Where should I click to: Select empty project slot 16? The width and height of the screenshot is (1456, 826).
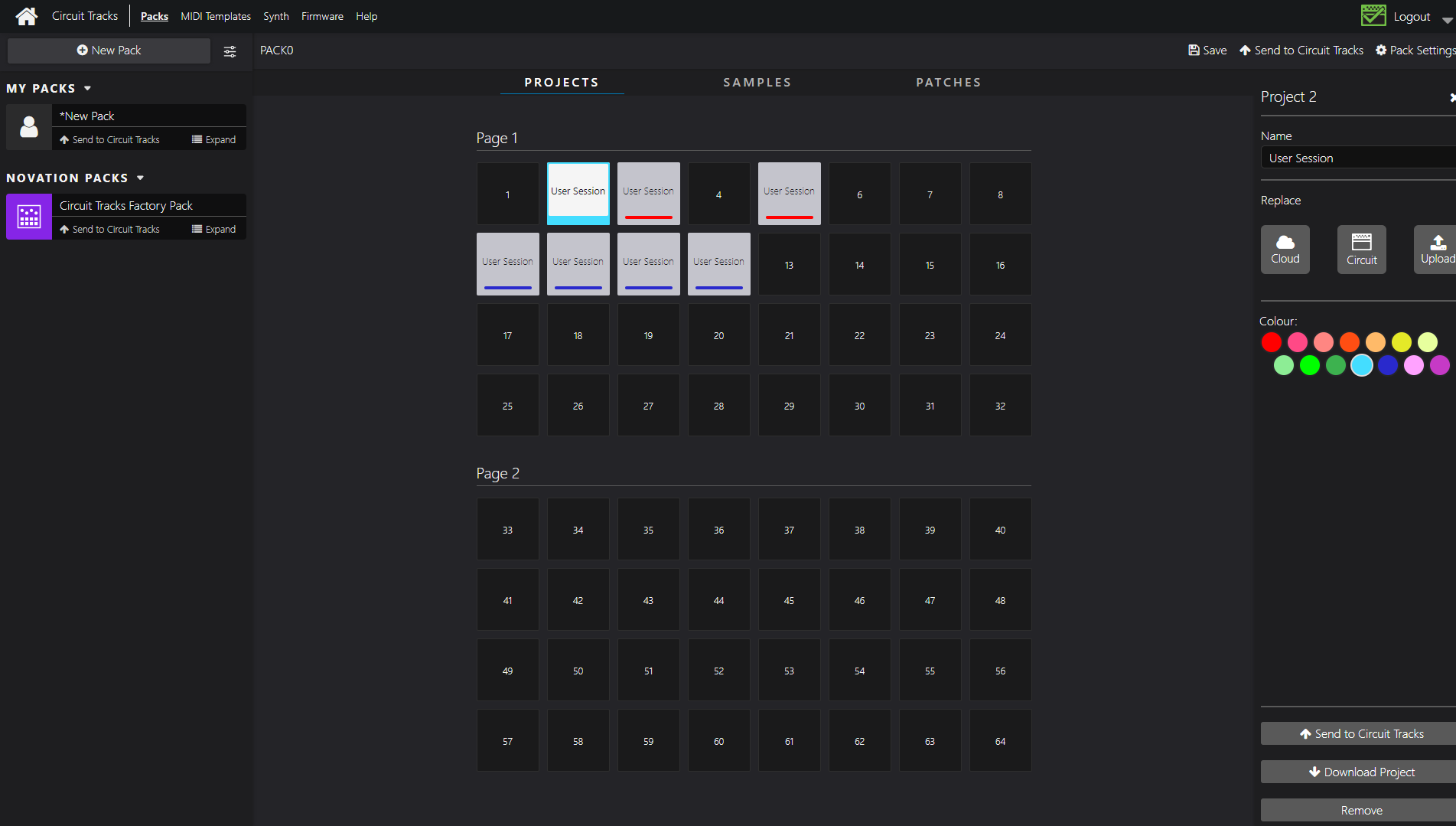(x=1001, y=264)
